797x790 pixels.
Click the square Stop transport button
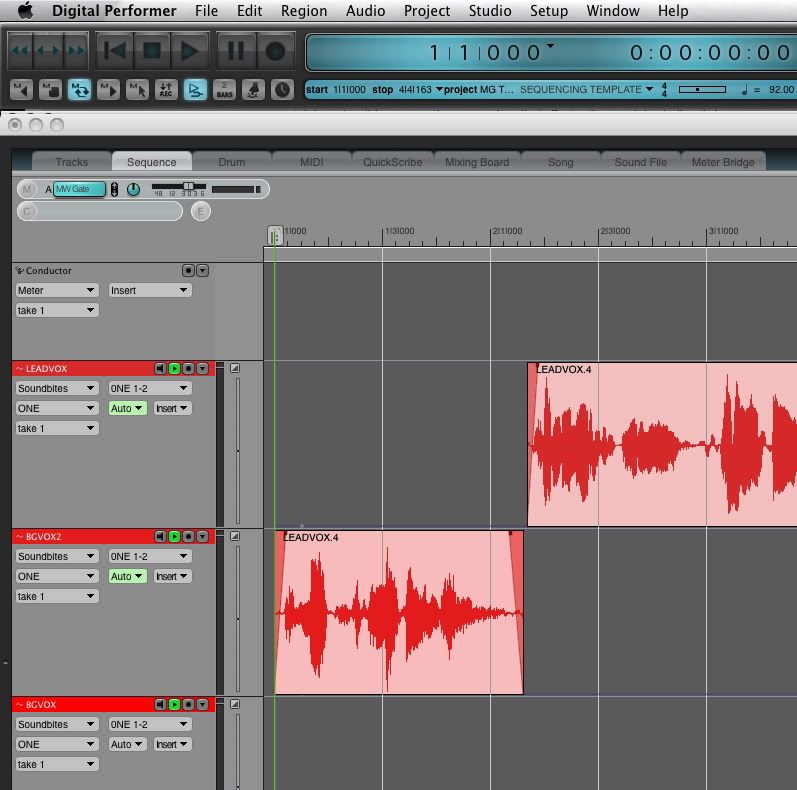[152, 50]
